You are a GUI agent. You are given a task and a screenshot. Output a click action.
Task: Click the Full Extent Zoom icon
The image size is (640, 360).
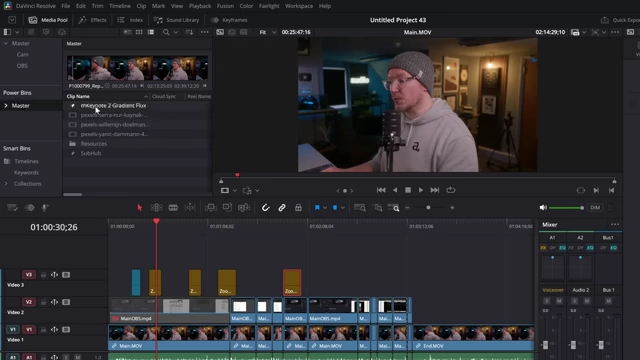pos(360,208)
